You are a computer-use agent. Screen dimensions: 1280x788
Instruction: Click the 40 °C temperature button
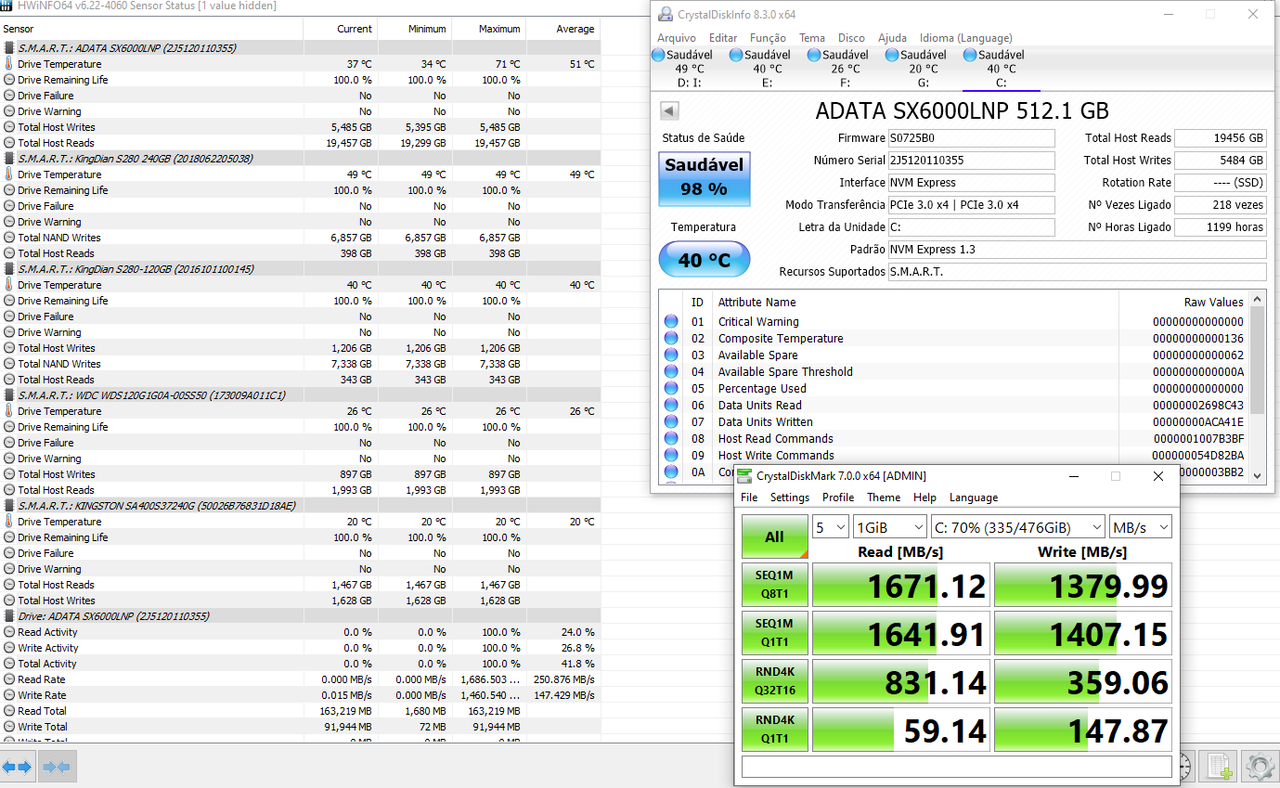click(x=704, y=260)
